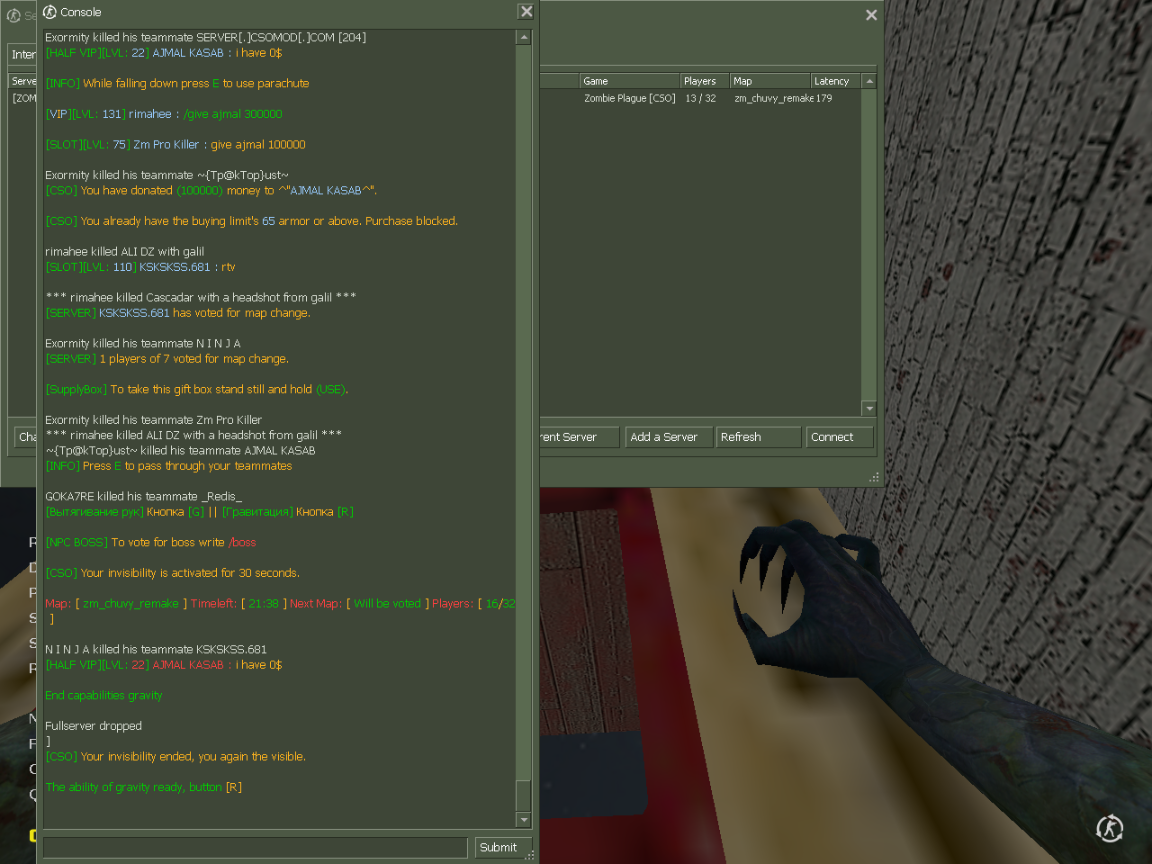
Task: Close the server browser window
Action: 871,15
